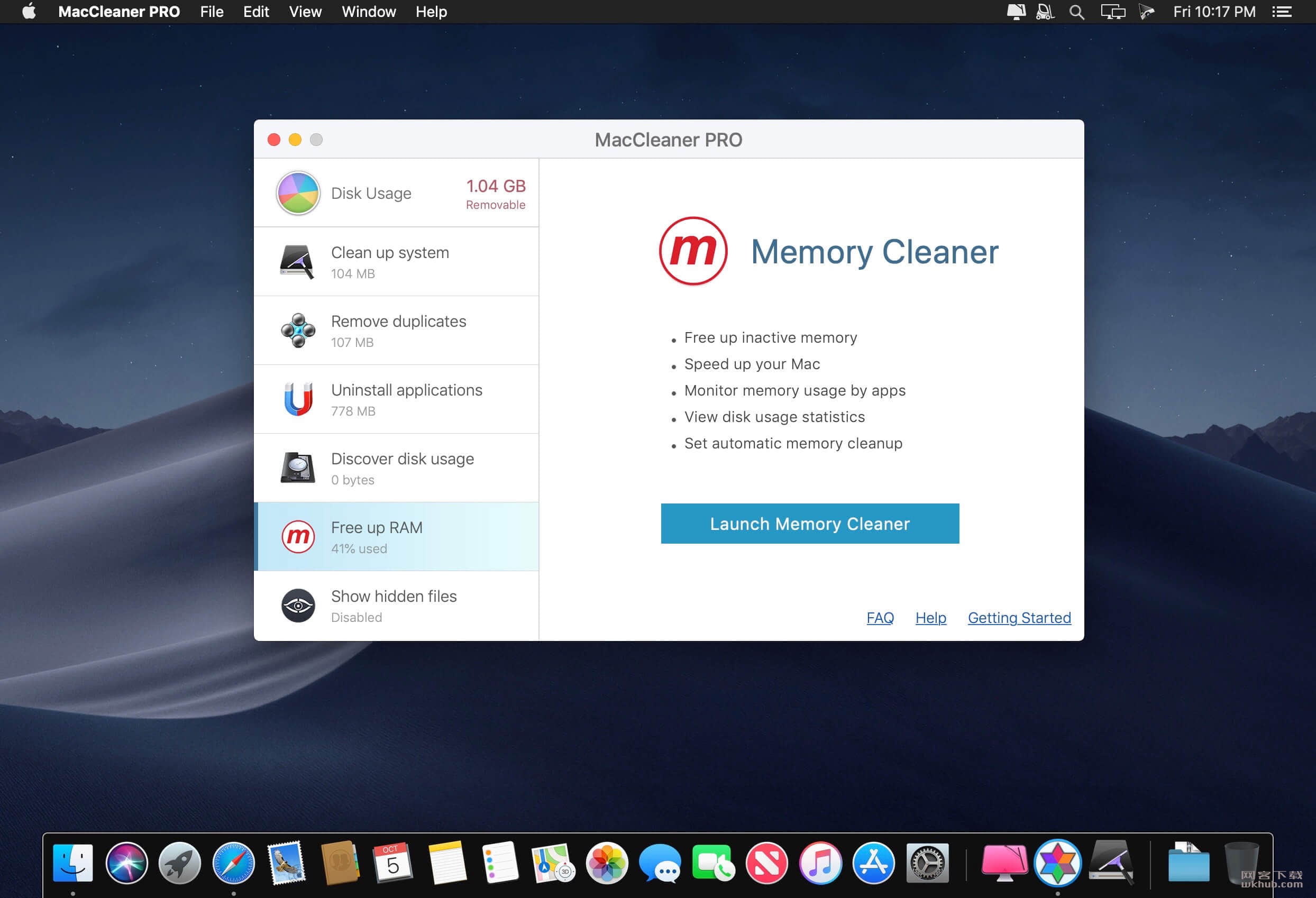Image resolution: width=1316 pixels, height=898 pixels.
Task: Open Contacts book icon in Dock
Action: 340,863
